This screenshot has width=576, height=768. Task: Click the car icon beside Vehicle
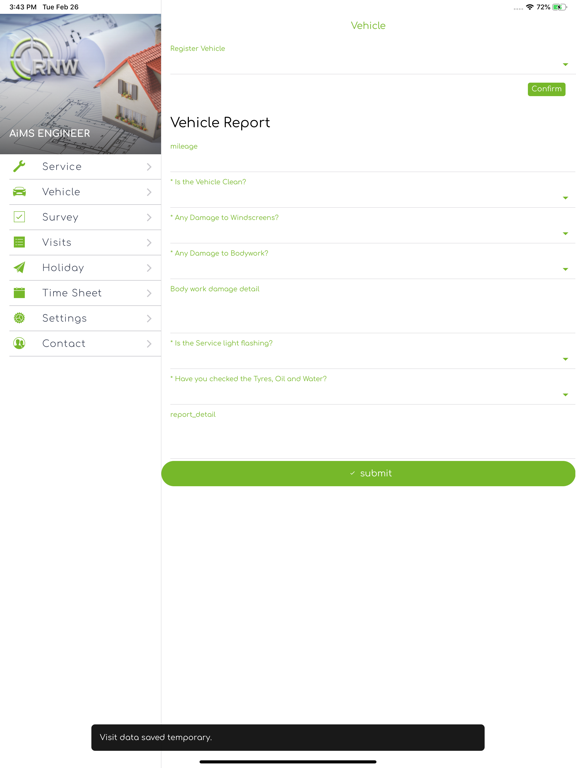(19, 192)
